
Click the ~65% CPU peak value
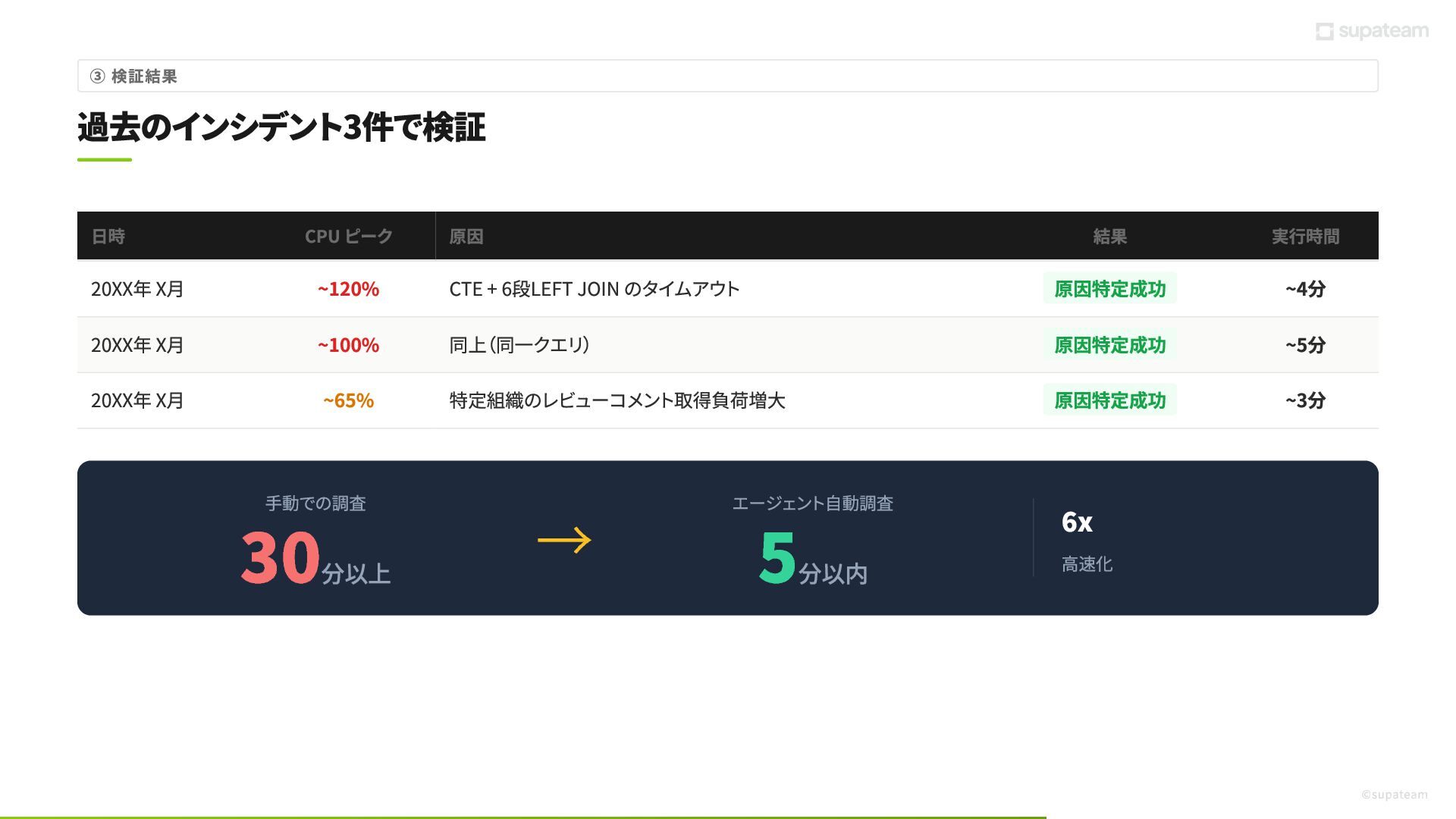coord(348,400)
